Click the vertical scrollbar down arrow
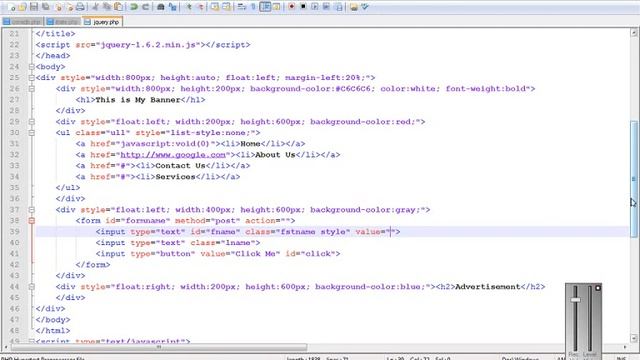This screenshot has width=640, height=360. (634, 338)
